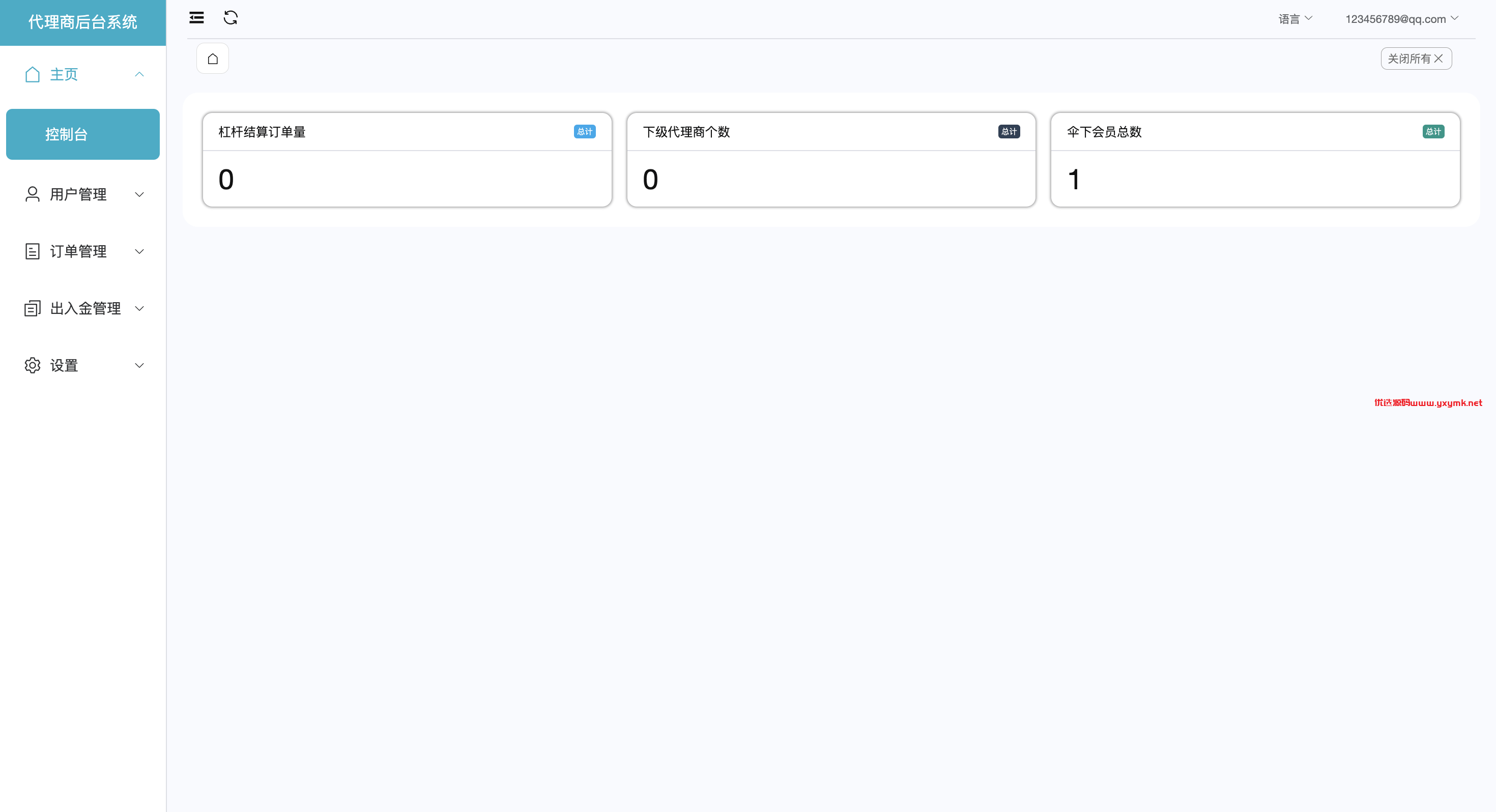
Task: Open the home tab icon
Action: click(213, 59)
